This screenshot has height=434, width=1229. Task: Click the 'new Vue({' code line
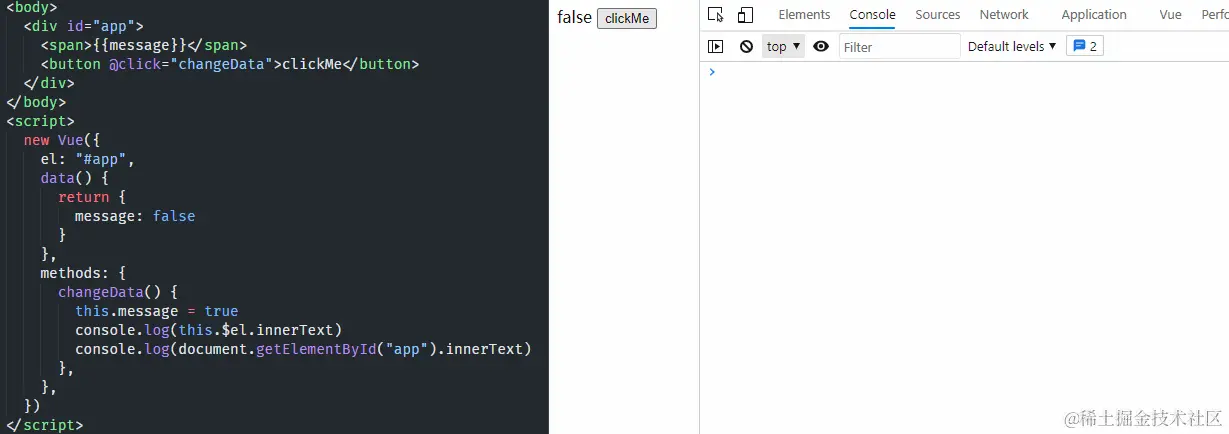pyautogui.click(x=62, y=140)
